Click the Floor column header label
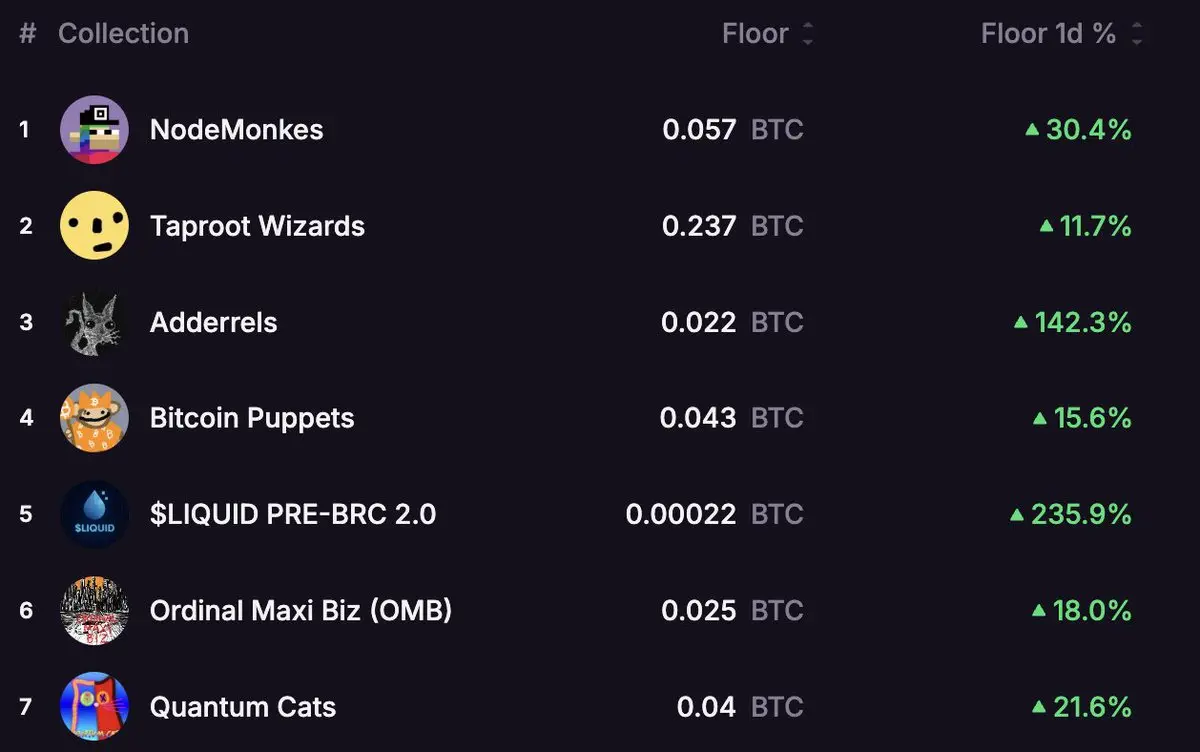Viewport: 1200px width, 752px height. (755, 33)
